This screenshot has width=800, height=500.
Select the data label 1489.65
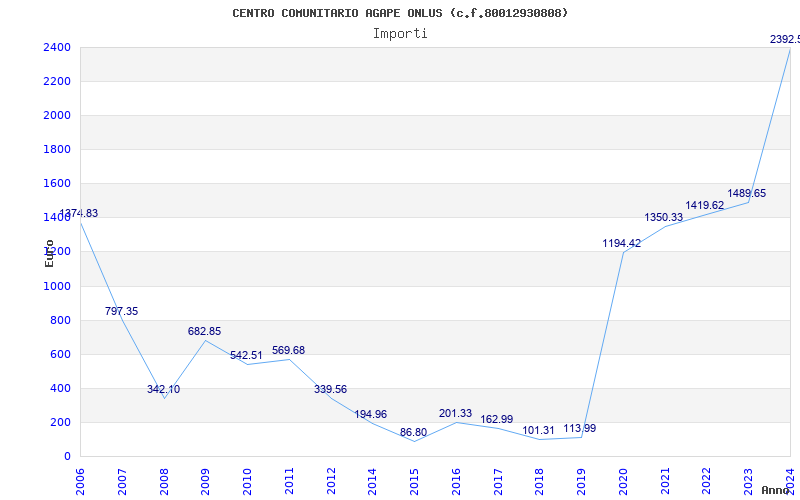pyautogui.click(x=747, y=193)
